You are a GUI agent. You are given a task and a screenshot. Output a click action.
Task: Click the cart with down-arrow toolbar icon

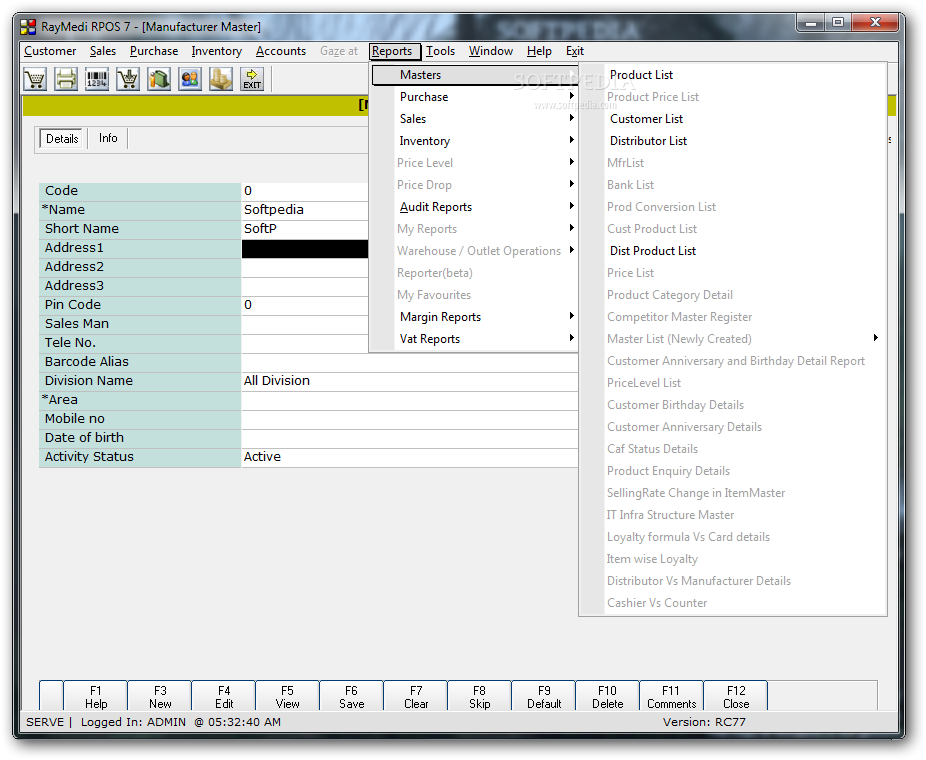(x=128, y=79)
